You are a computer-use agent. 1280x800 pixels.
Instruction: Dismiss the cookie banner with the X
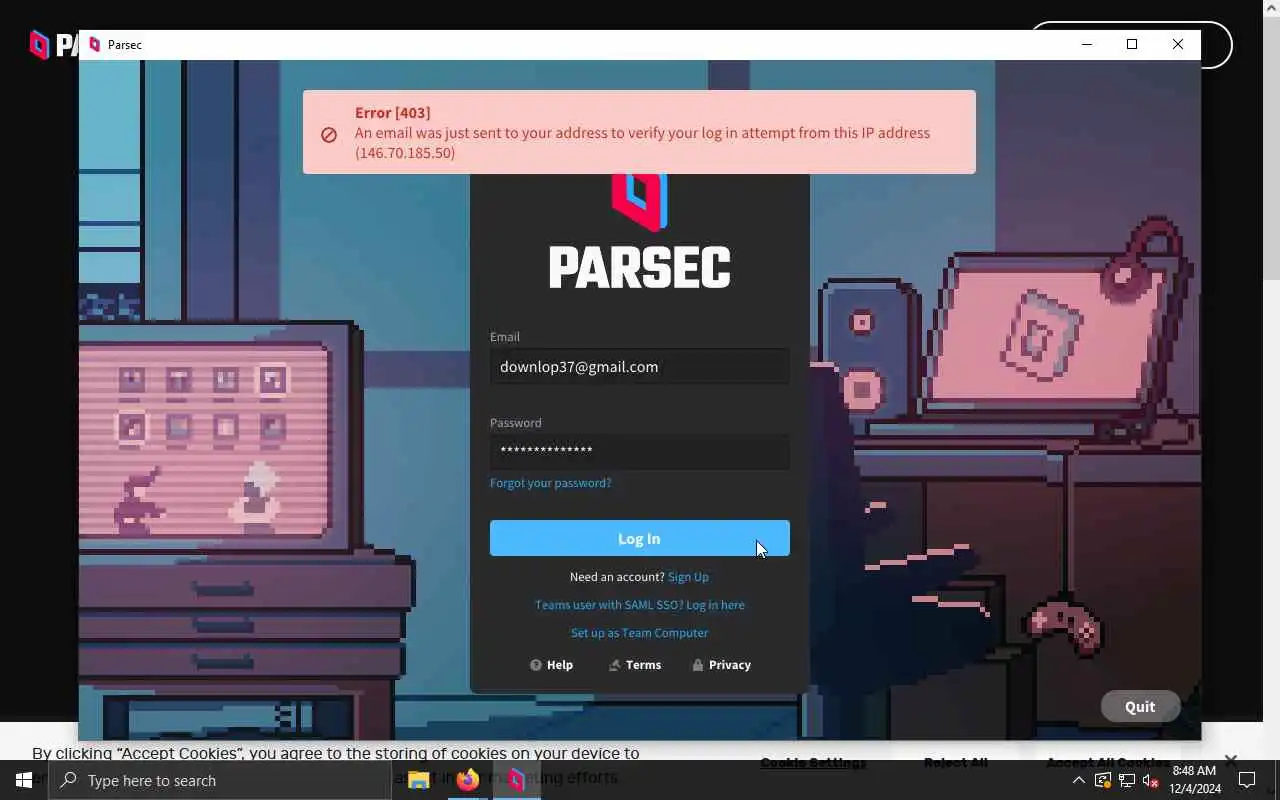[x=1231, y=760]
